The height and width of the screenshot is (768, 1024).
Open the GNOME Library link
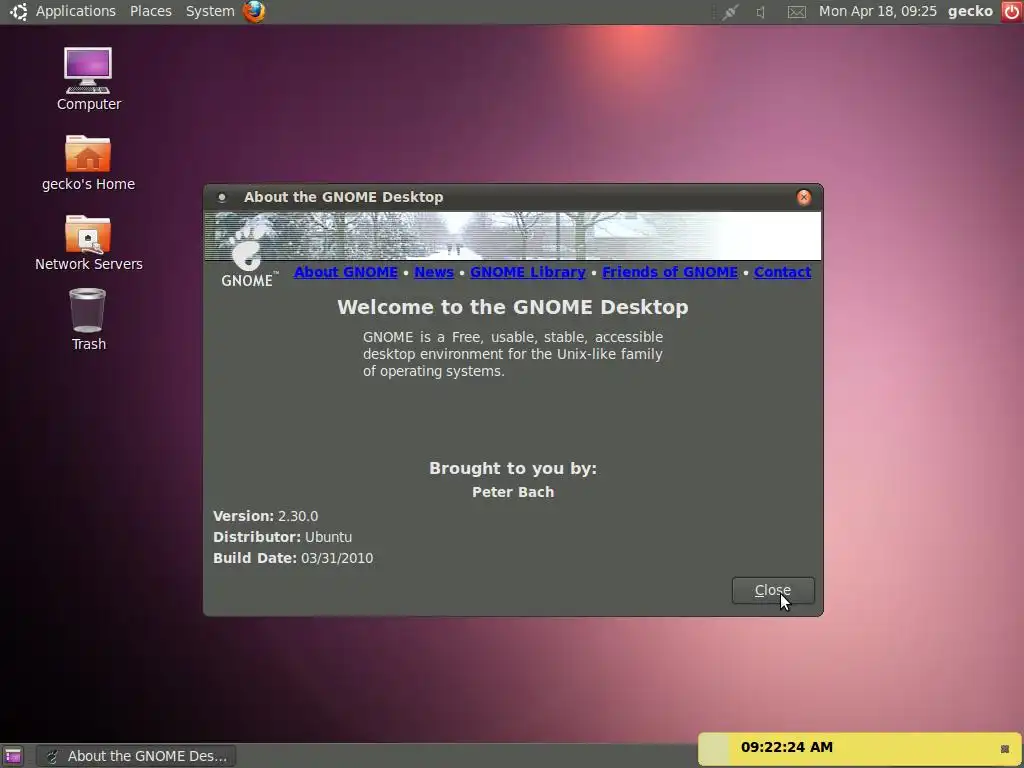(x=528, y=272)
